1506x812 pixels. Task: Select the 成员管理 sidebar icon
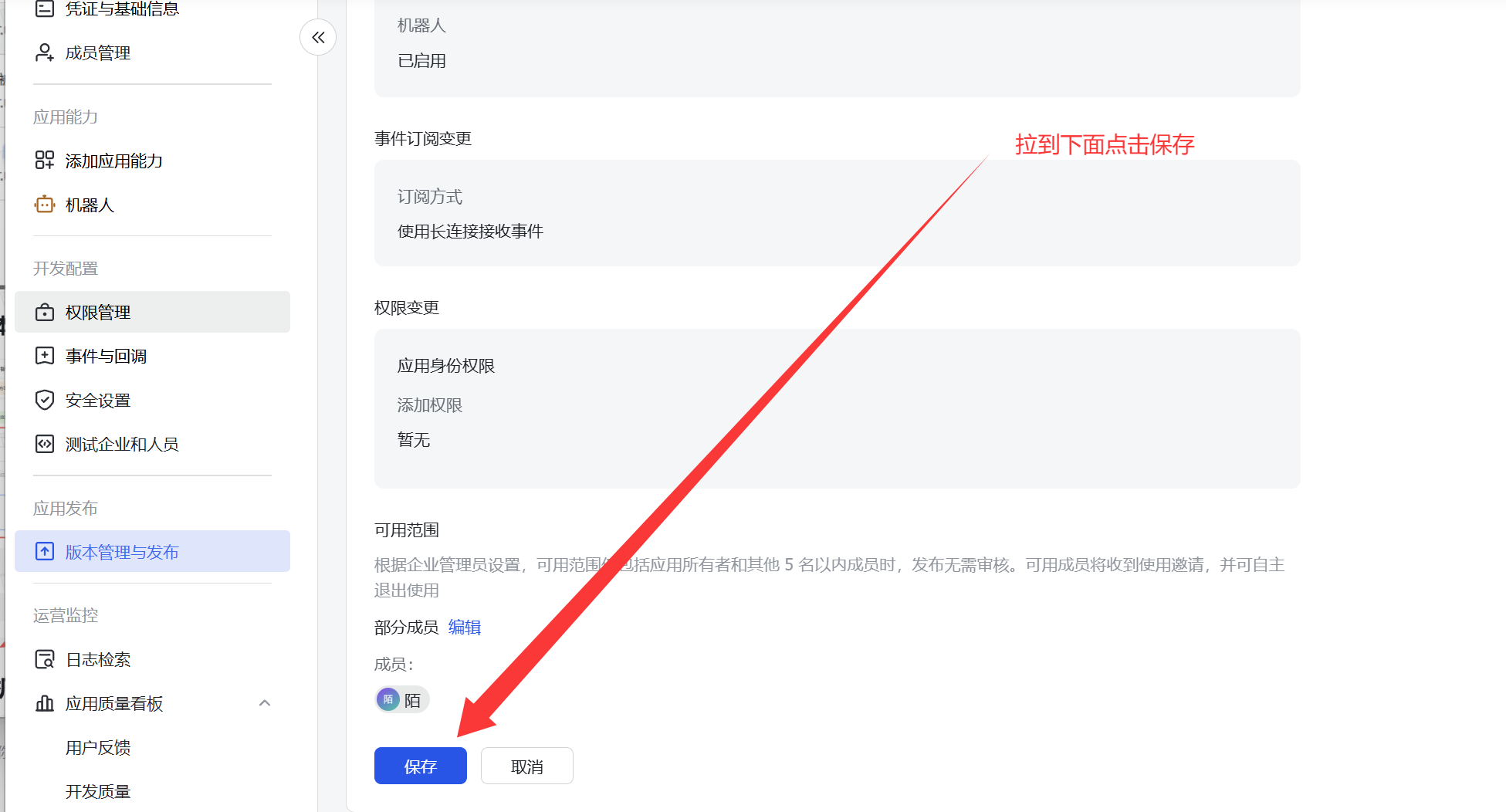[x=44, y=52]
